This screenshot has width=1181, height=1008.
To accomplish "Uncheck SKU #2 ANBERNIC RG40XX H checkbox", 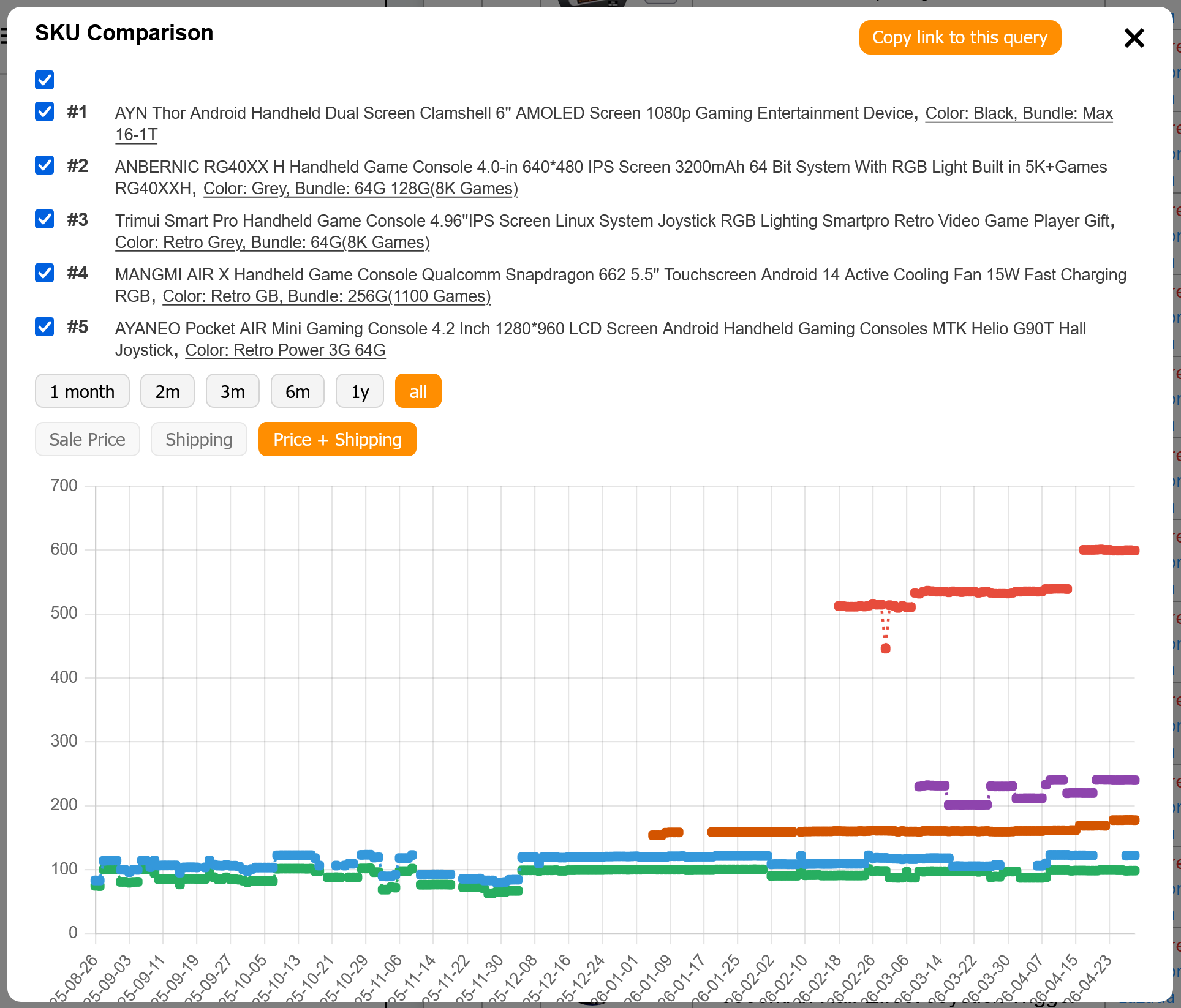I will tap(45, 165).
